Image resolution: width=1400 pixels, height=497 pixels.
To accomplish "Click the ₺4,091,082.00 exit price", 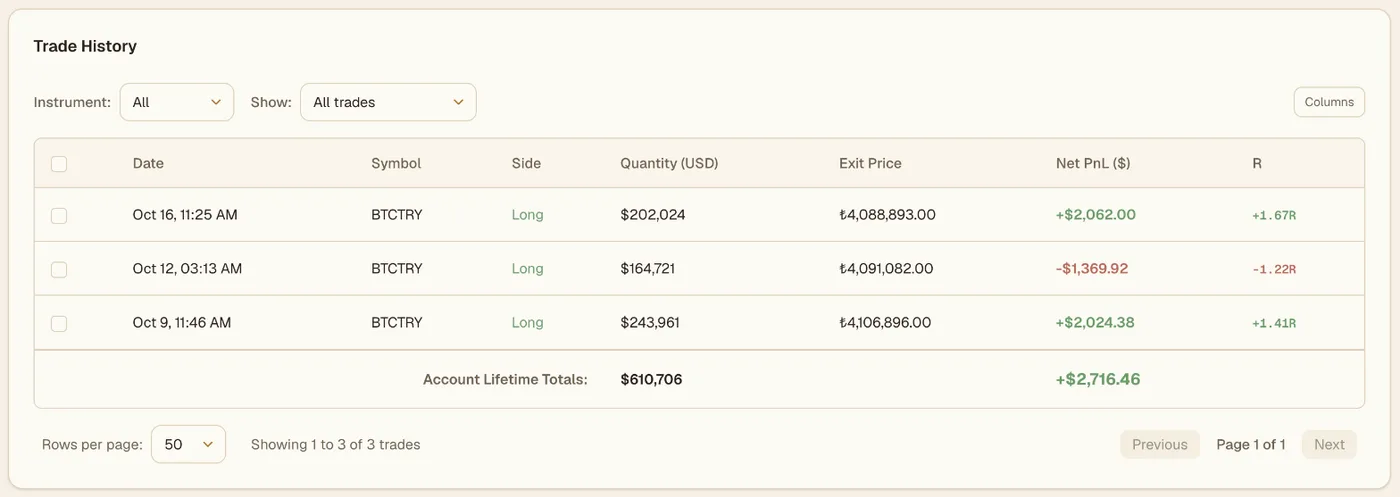I will pos(886,269).
